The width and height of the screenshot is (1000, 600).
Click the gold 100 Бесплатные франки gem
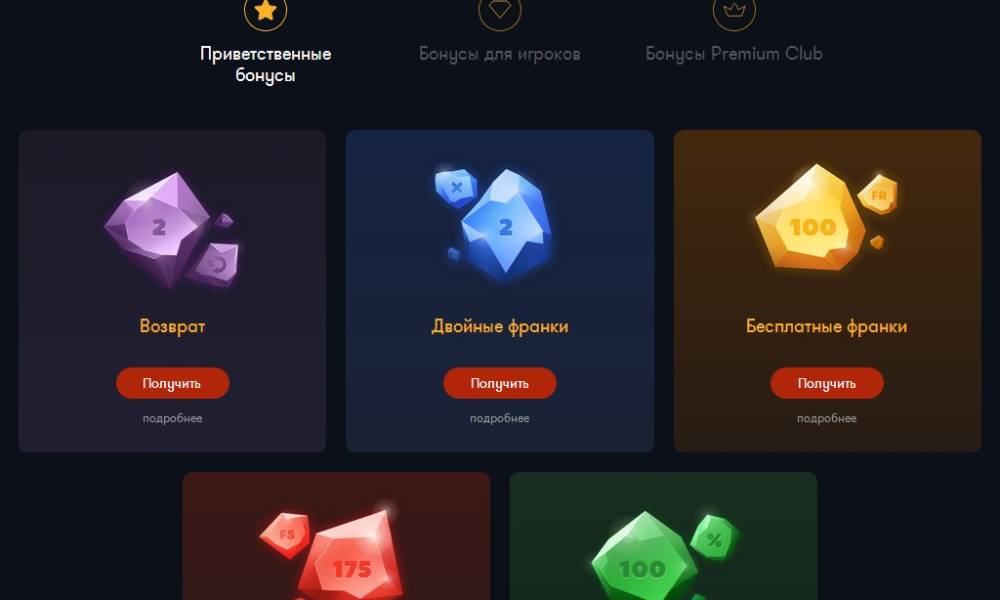coord(827,217)
